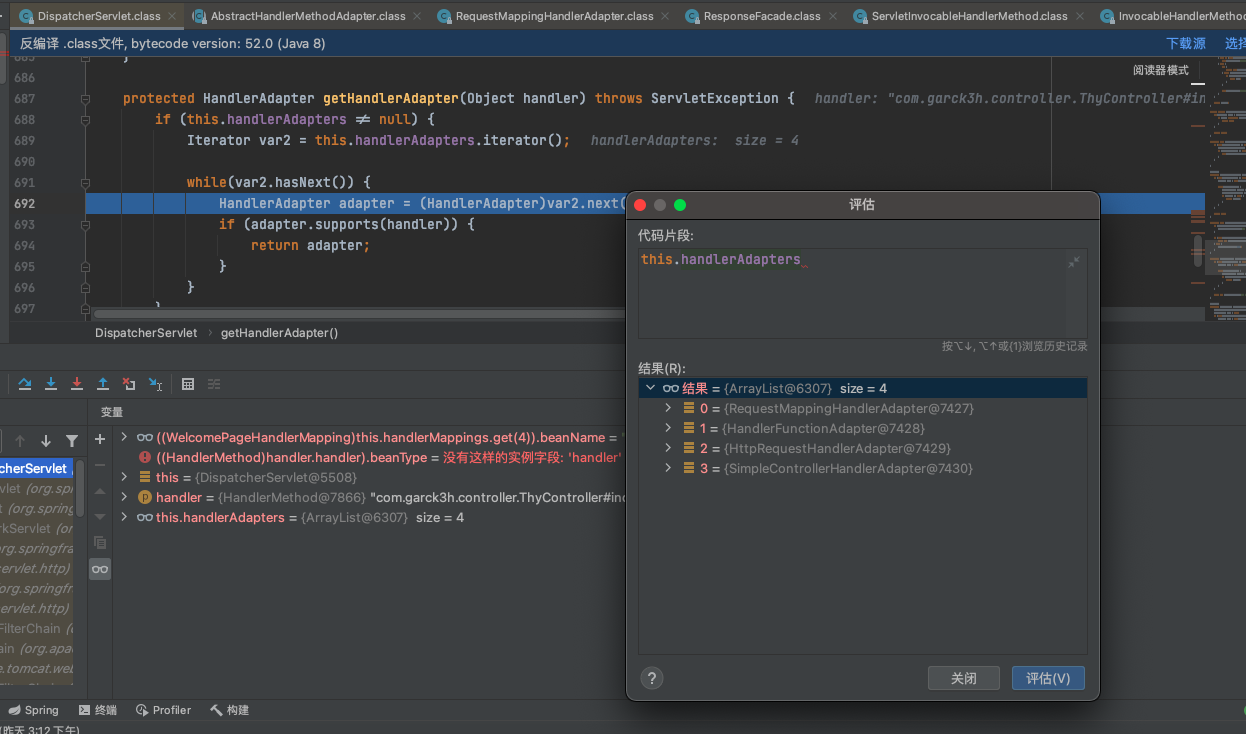Expand the RequestMappingHandlerAdapter@7427 entry

(x=669, y=408)
